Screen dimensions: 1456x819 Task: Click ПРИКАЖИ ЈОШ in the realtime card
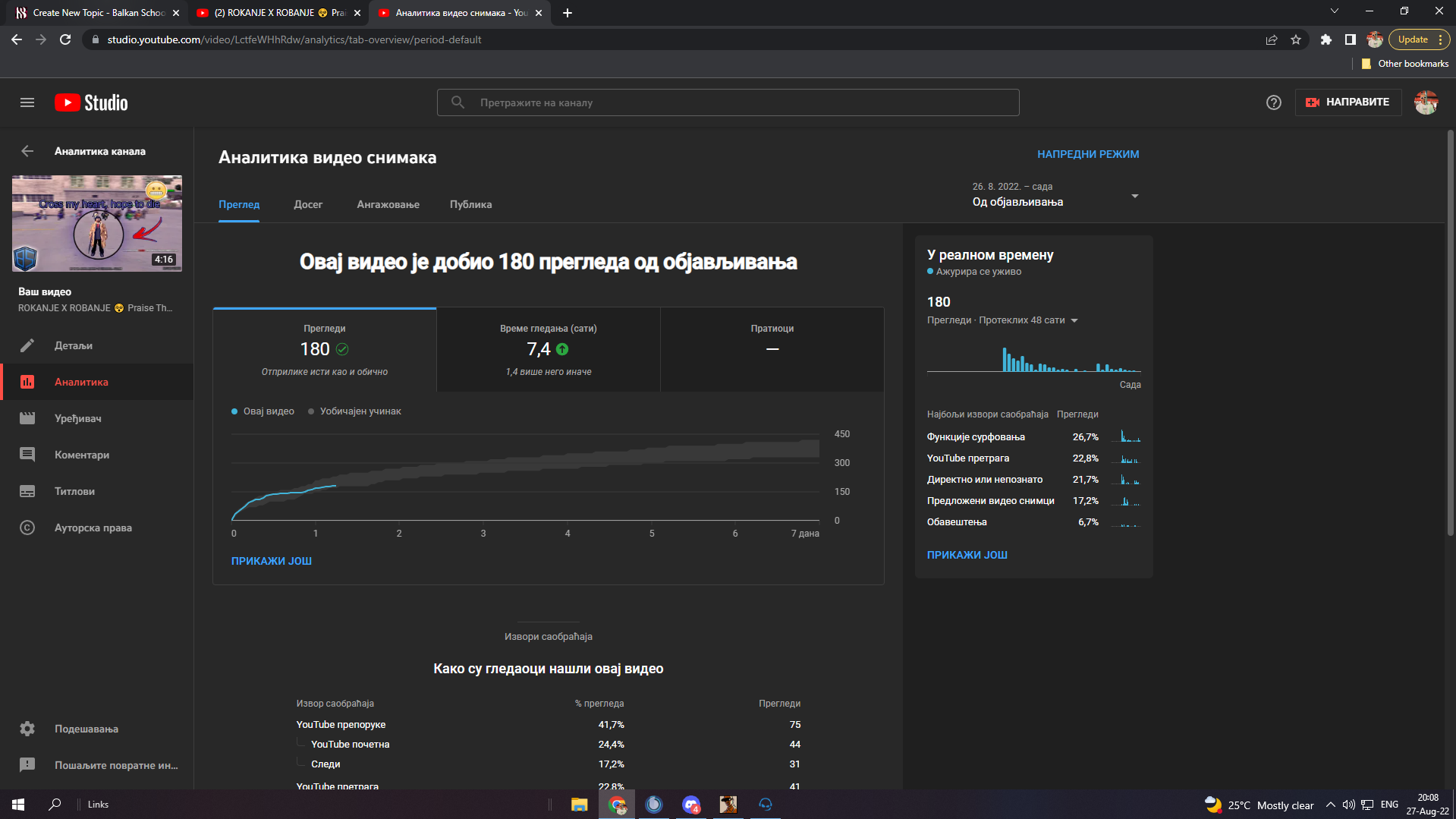coord(967,555)
